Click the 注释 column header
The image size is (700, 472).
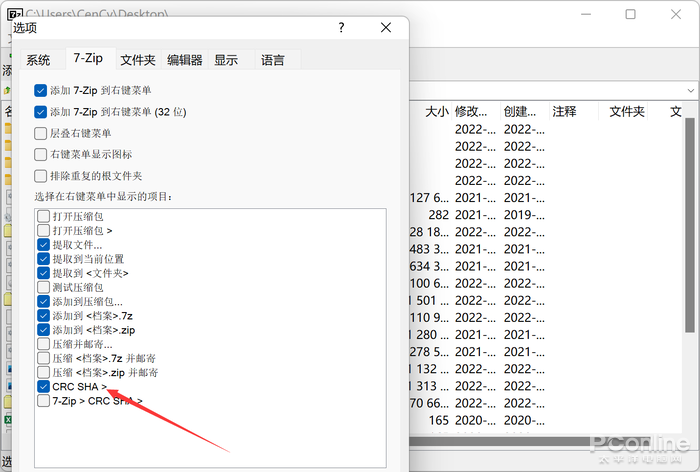coord(564,112)
